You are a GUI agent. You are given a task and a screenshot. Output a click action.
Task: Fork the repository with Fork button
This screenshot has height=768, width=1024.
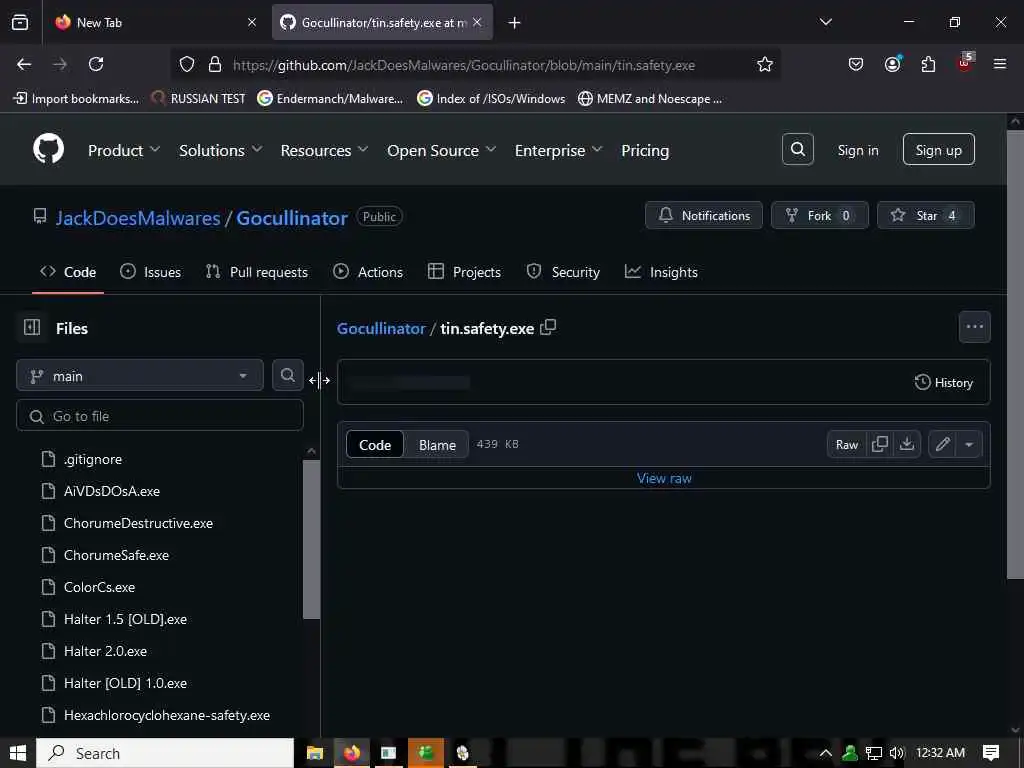coord(820,216)
